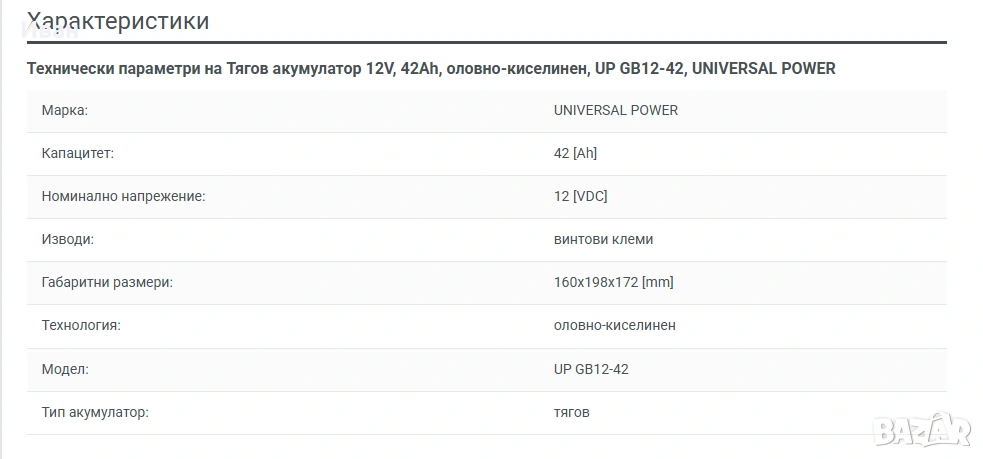This screenshot has height=459, width=983.
Task: Select the винтови клеми value
Action: [x=603, y=240]
